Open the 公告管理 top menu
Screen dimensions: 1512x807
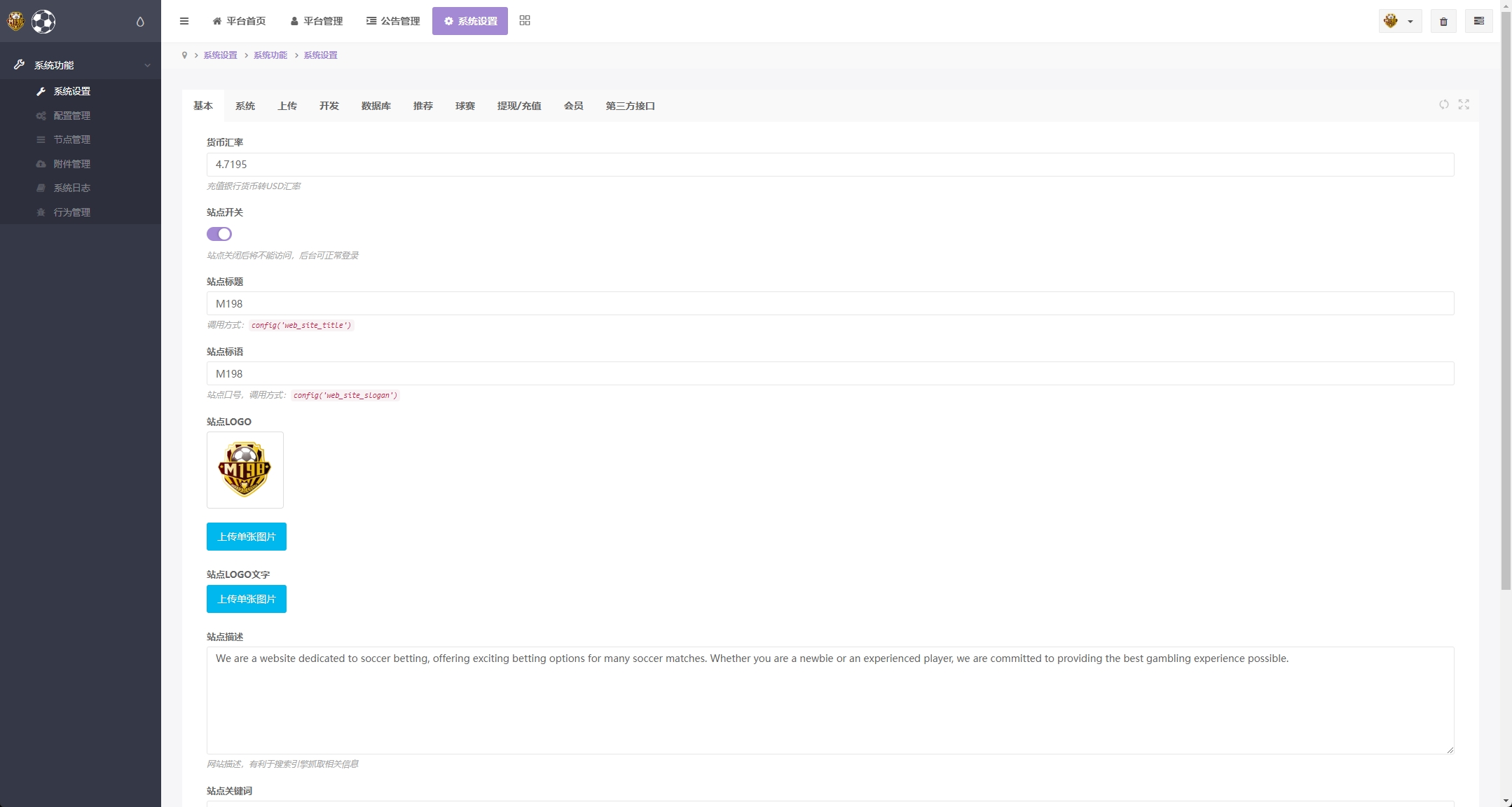393,21
